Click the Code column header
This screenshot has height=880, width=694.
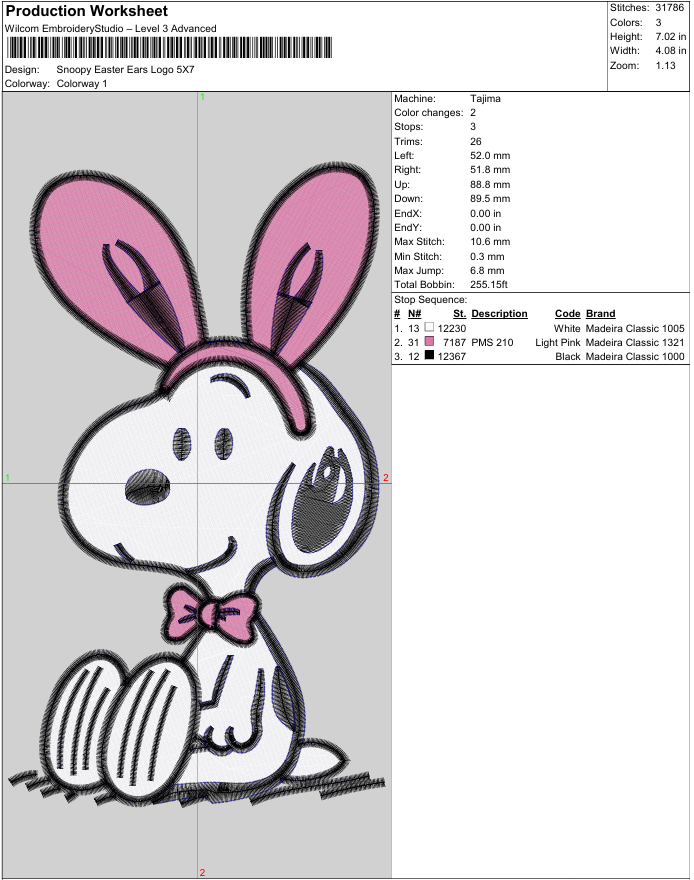tap(567, 314)
